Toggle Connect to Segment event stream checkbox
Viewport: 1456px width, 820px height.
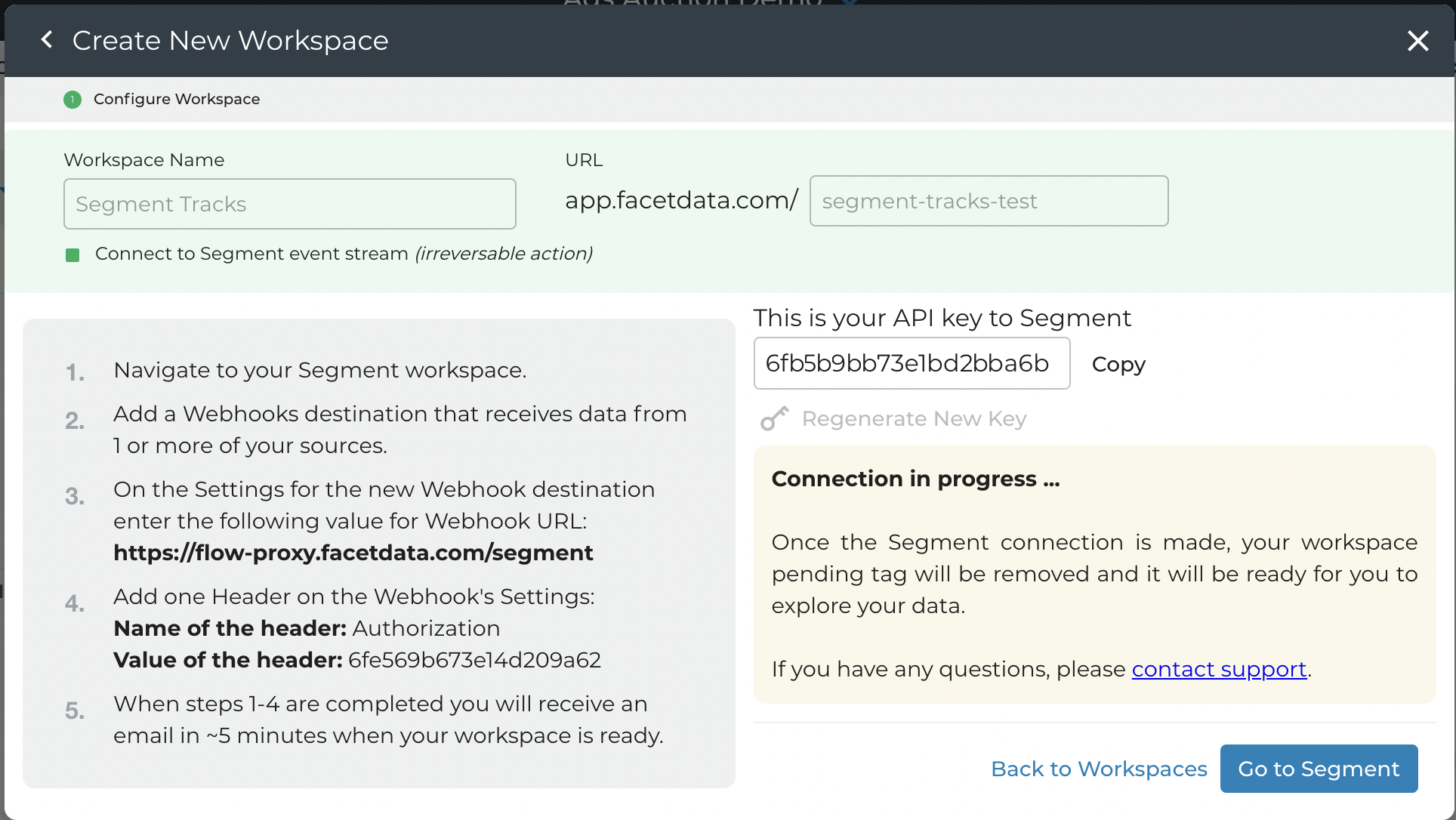(72, 255)
